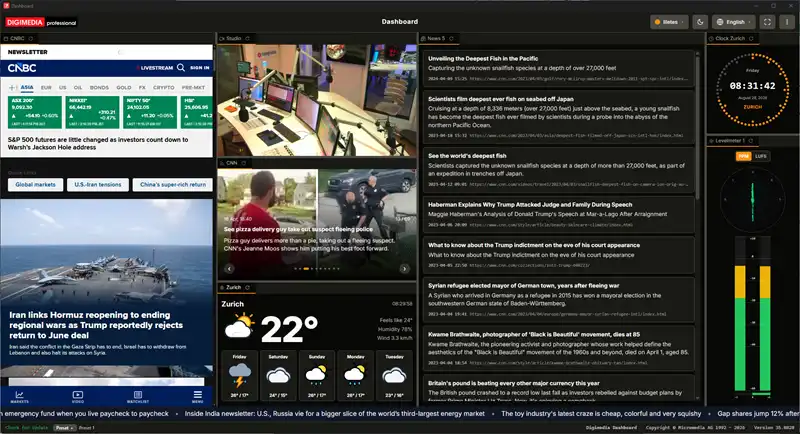The height and width of the screenshot is (434, 800).
Task: Open the NIFTY 50 index tile
Action: click(x=150, y=112)
